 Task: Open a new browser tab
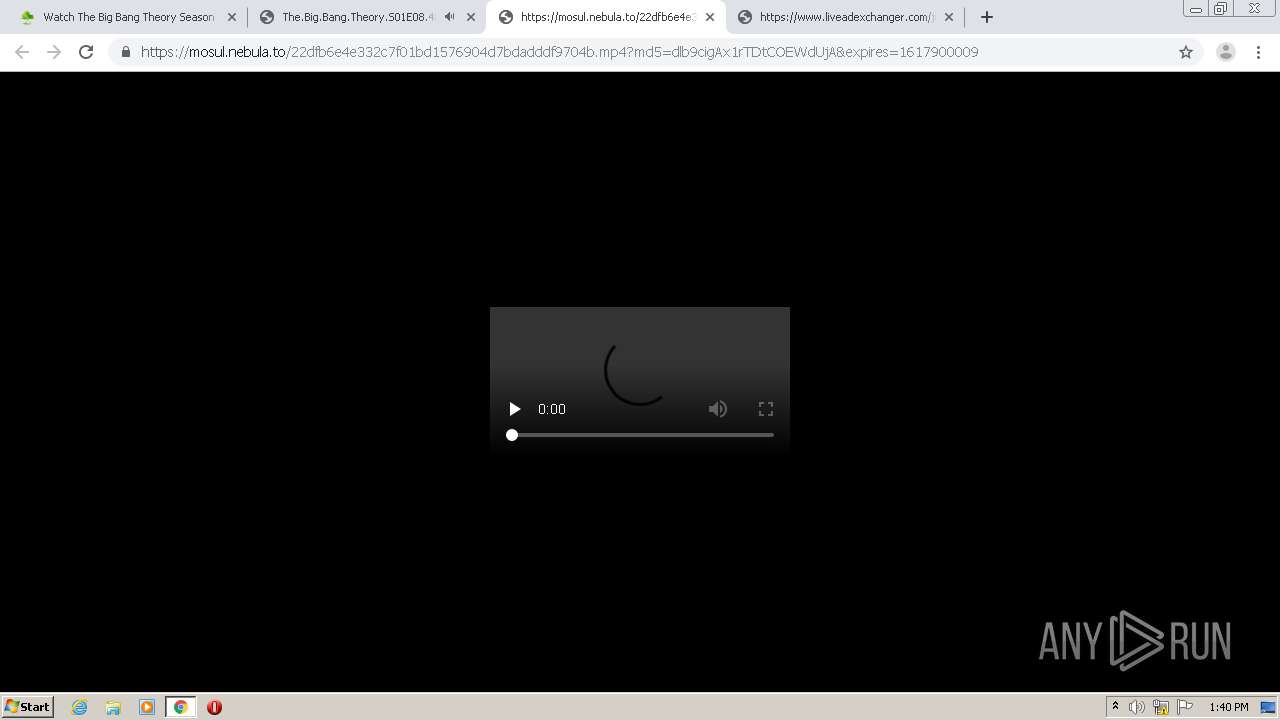click(x=987, y=17)
